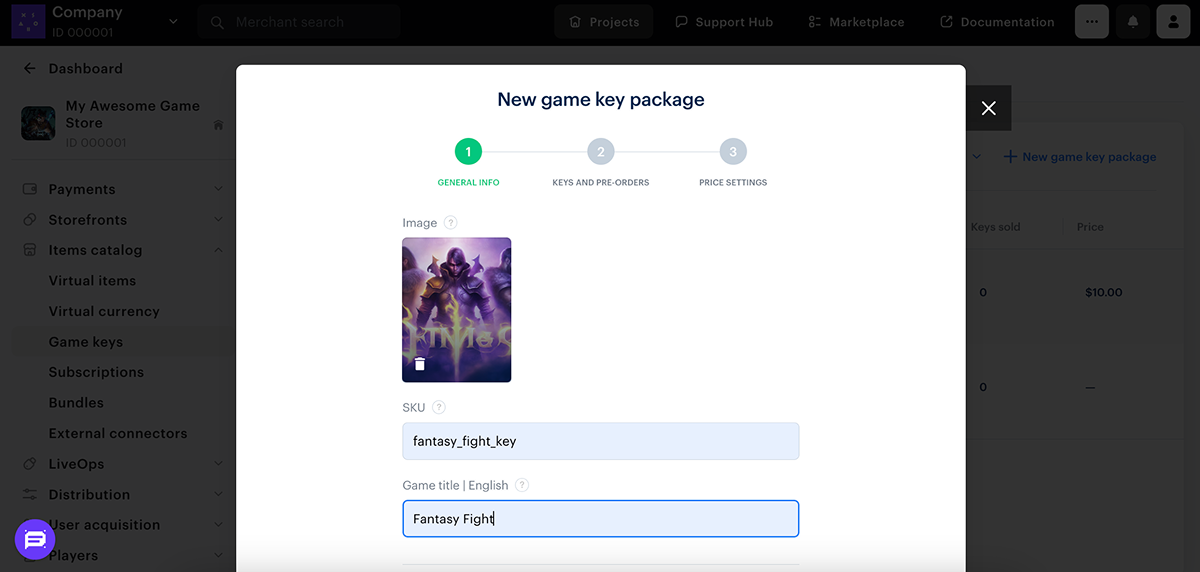
Task: Expand the Storefronts sidebar section
Action: (x=218, y=220)
